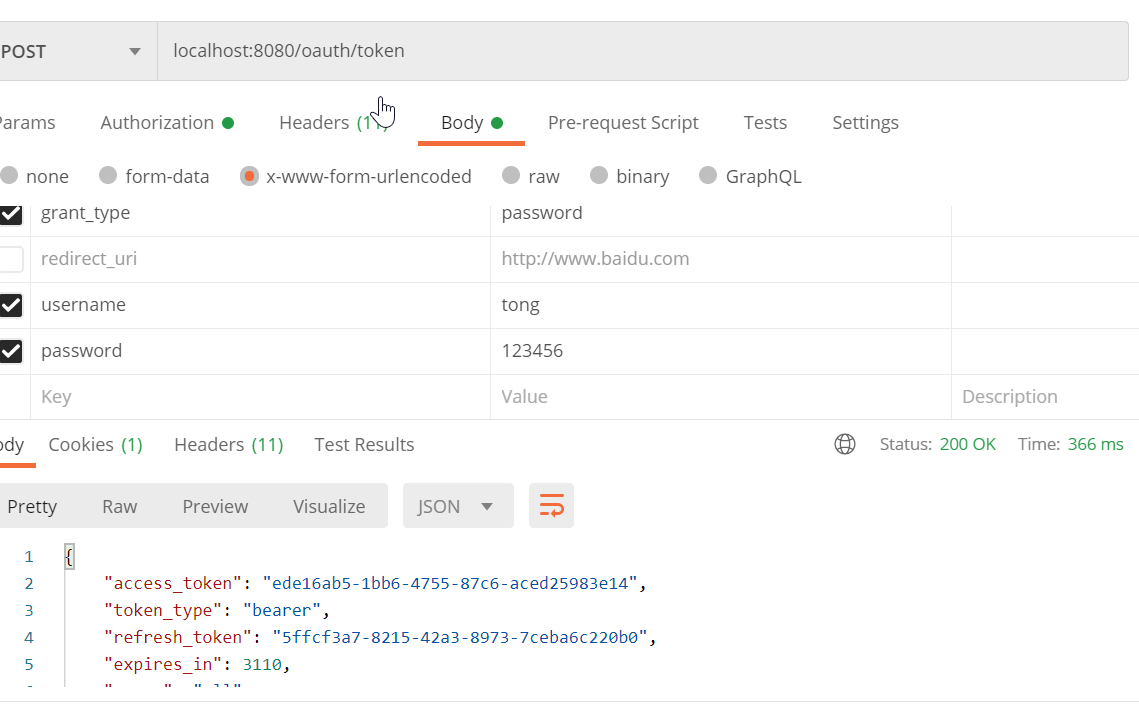1139x704 pixels.
Task: Select the raw body type radio
Action: pos(512,176)
